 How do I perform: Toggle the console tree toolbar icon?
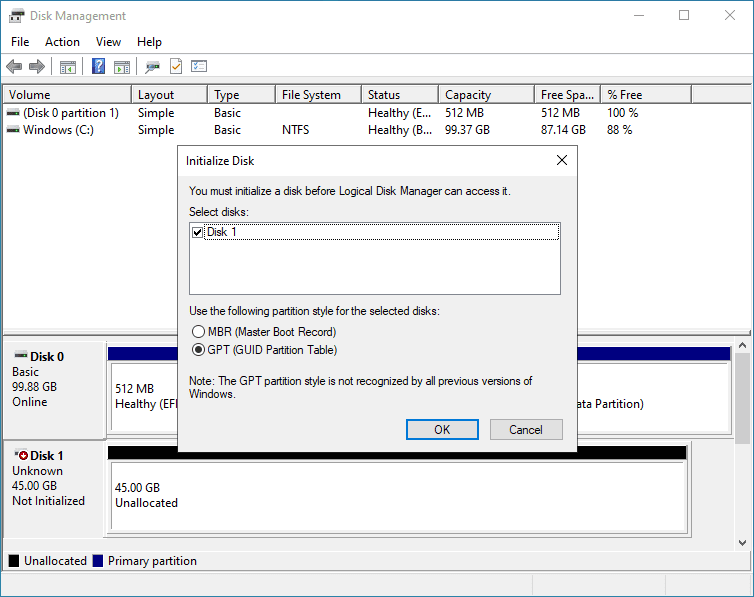[68, 67]
